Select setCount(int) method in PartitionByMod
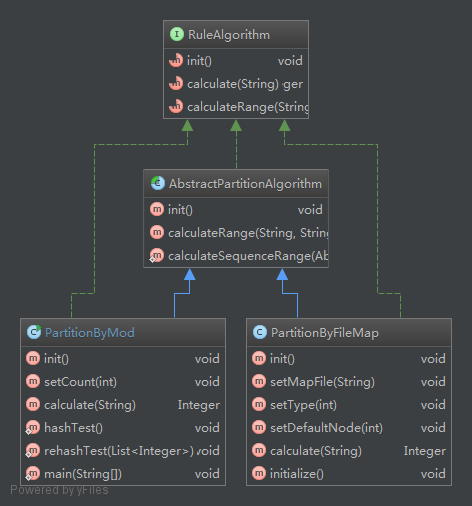472x506 pixels. pyautogui.click(x=123, y=382)
